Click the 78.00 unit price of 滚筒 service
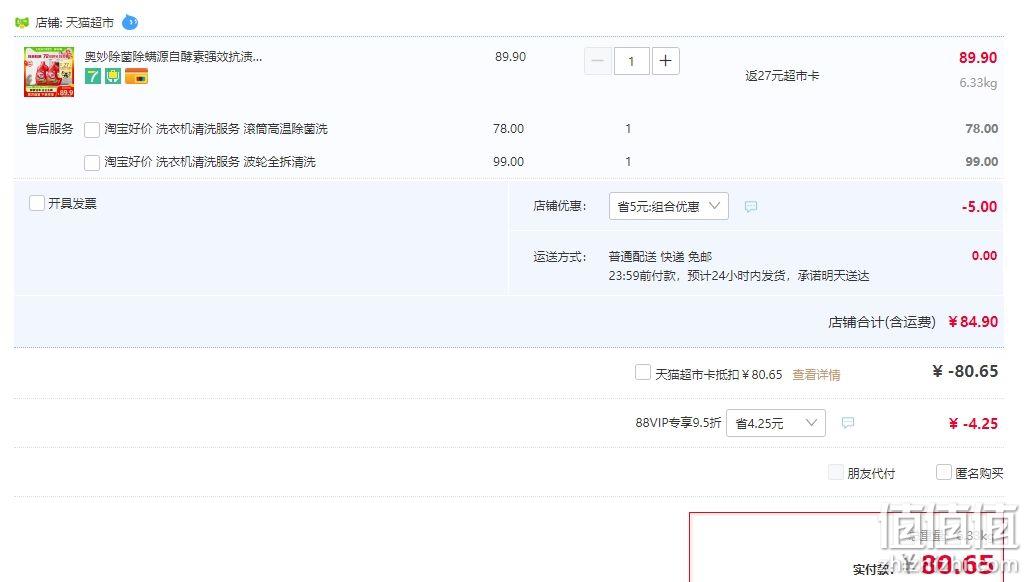 point(508,129)
